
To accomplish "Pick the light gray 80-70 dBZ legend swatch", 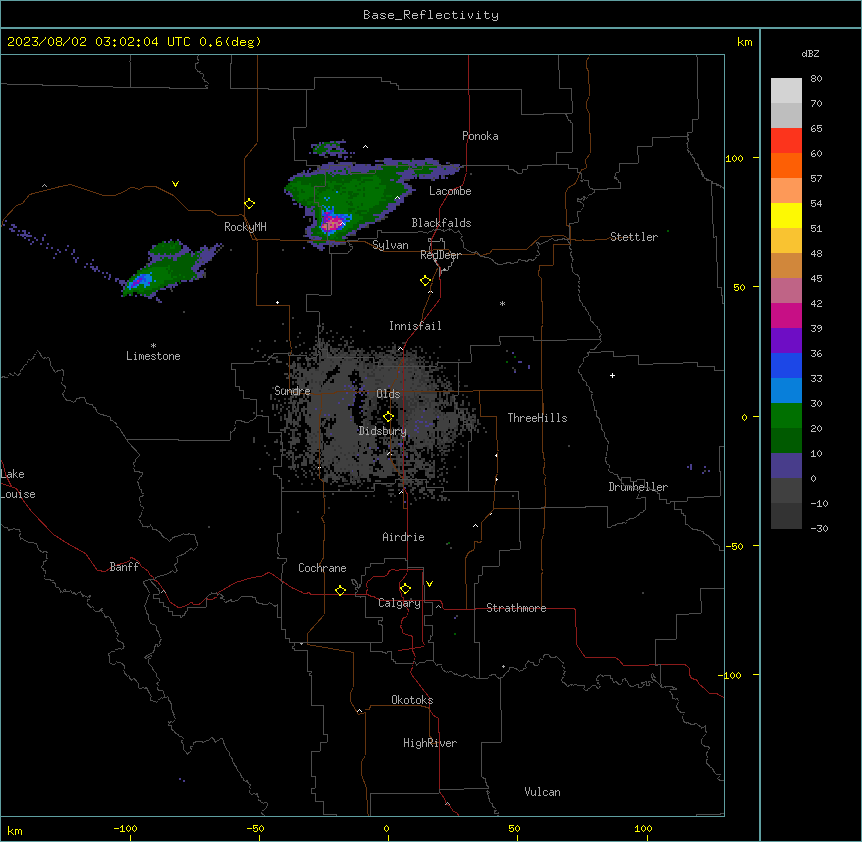I will point(786,90).
